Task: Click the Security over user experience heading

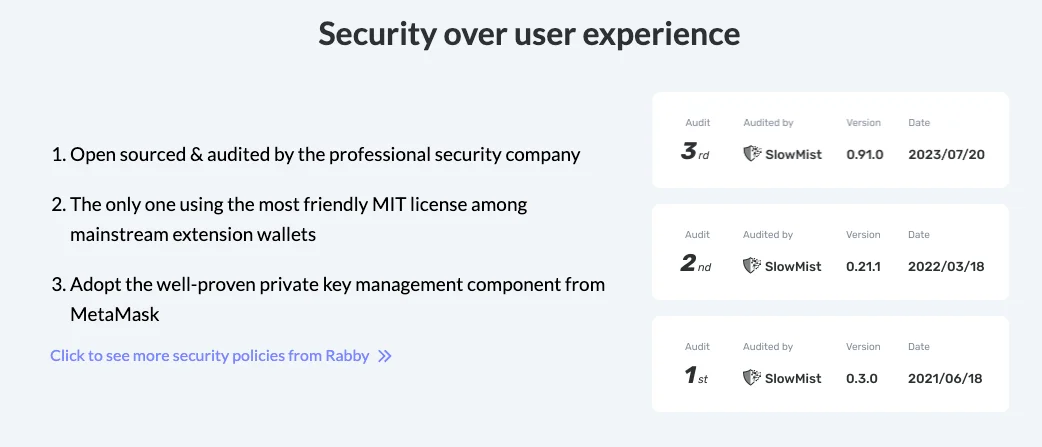Action: (529, 34)
